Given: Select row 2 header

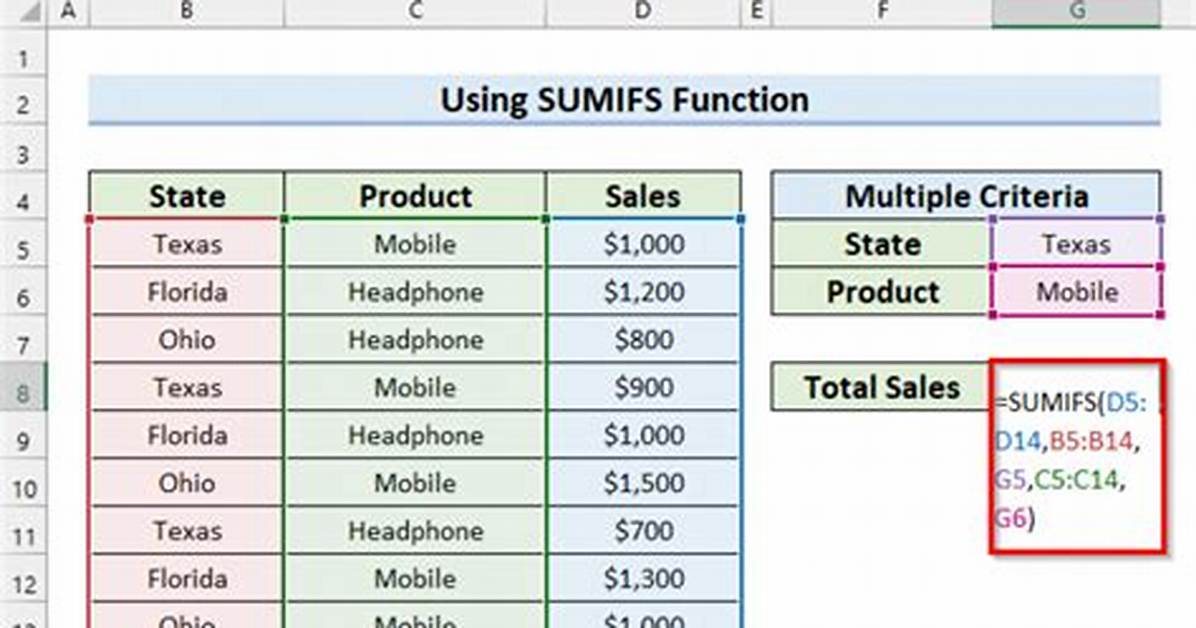Looking at the screenshot, I should (23, 102).
